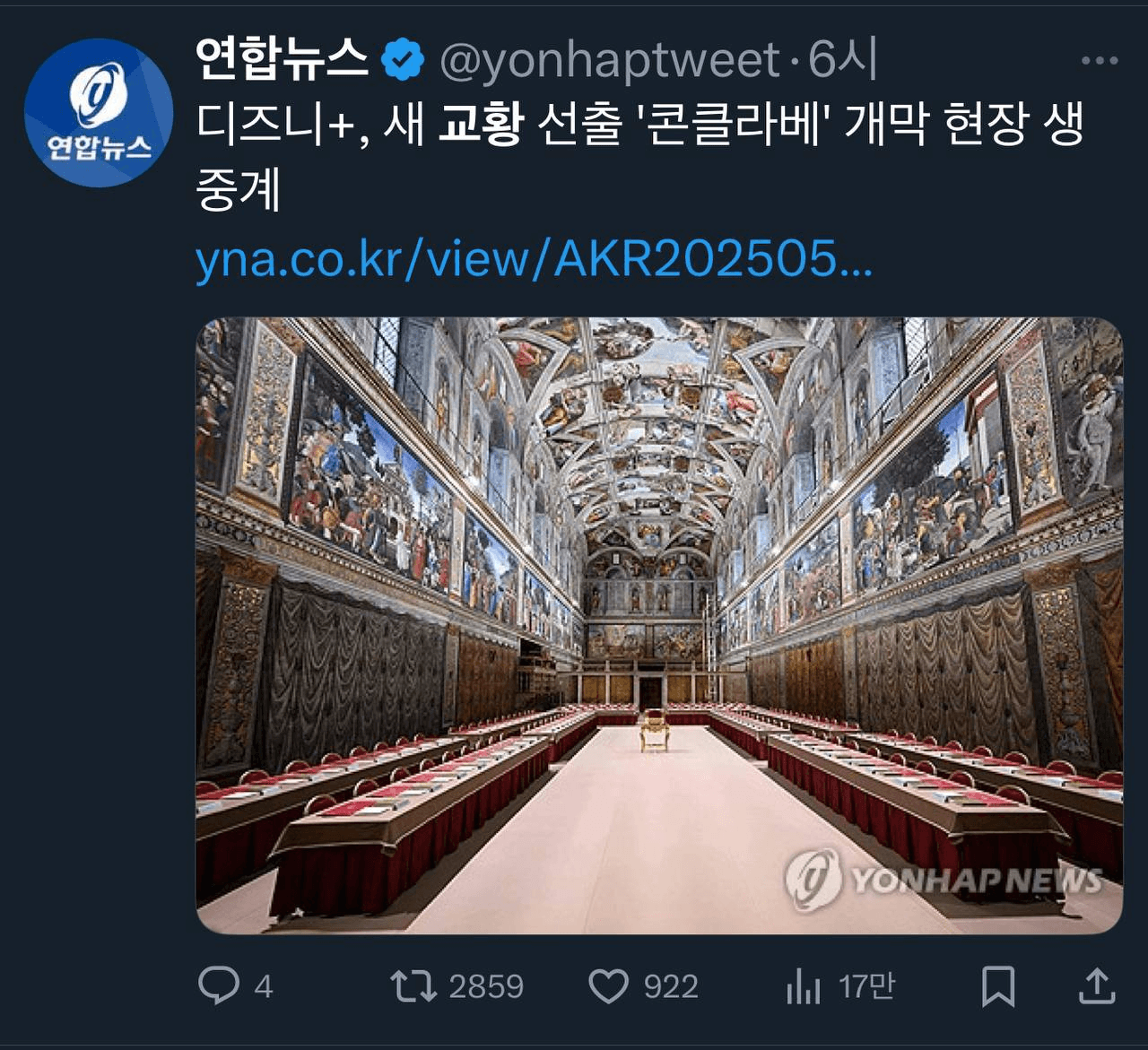Click the retweet arrows icon
1148x1050 pixels.
[413, 986]
